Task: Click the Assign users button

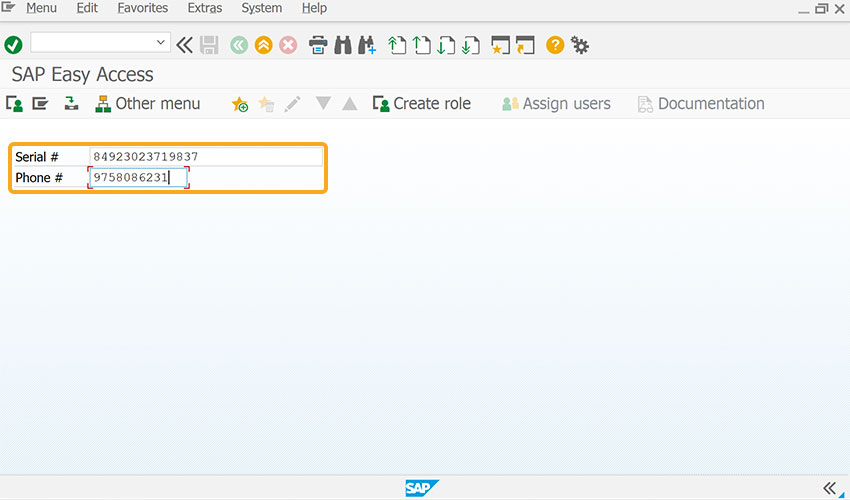Action: pos(556,104)
